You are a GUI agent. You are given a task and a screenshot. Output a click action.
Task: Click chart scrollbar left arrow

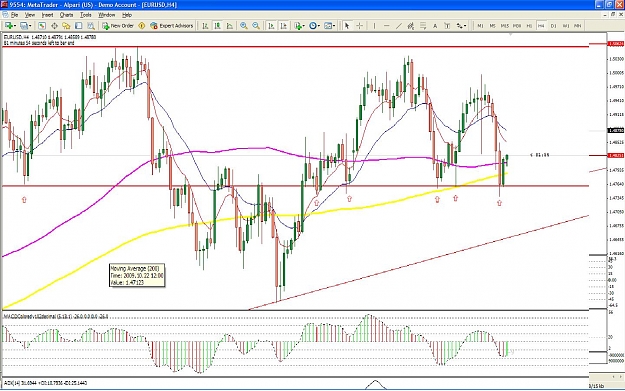[613, 377]
